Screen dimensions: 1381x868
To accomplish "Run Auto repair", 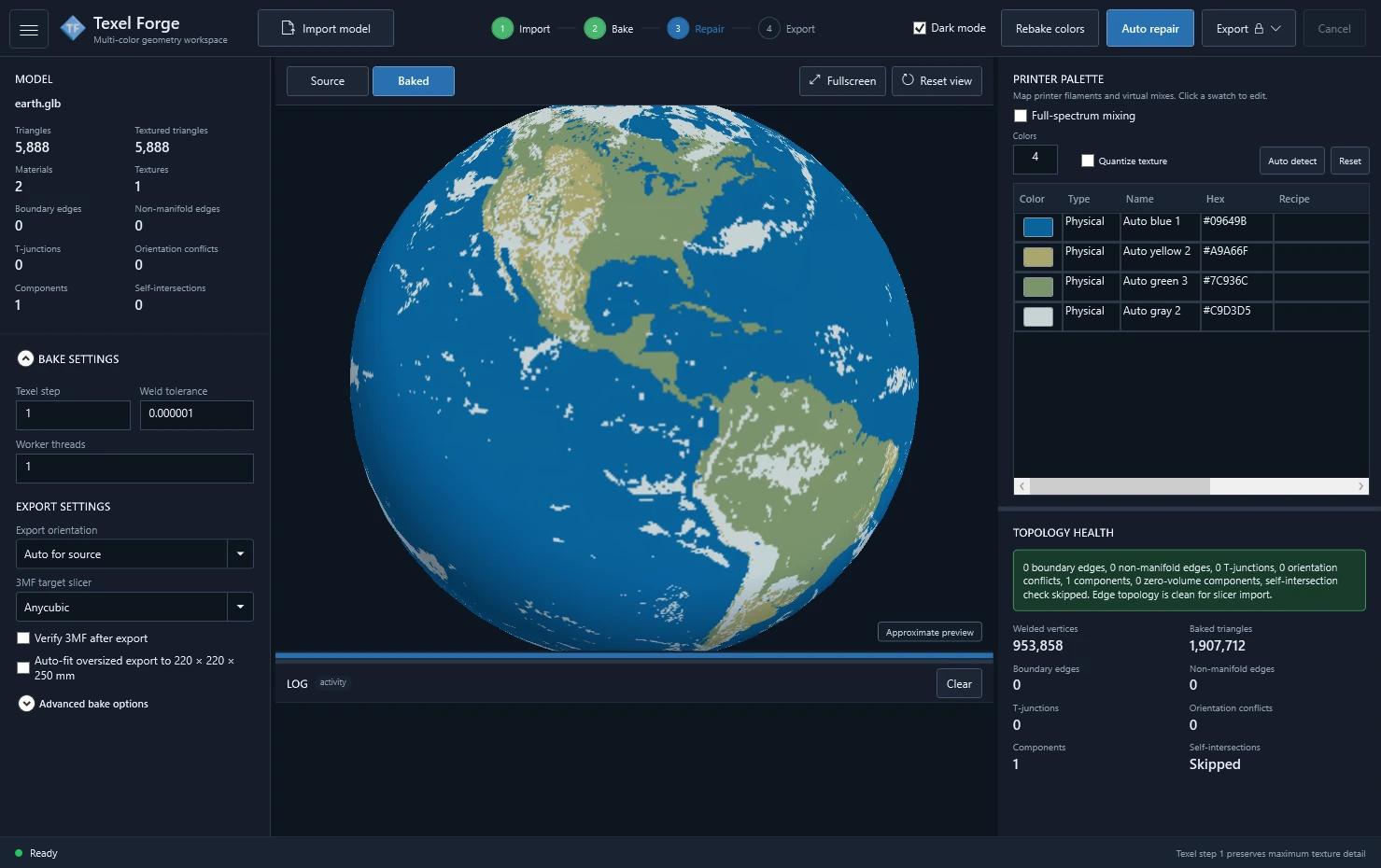I will click(x=1150, y=29).
